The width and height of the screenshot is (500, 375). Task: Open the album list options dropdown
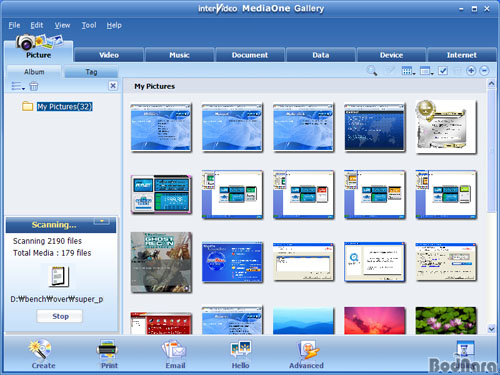[18, 86]
